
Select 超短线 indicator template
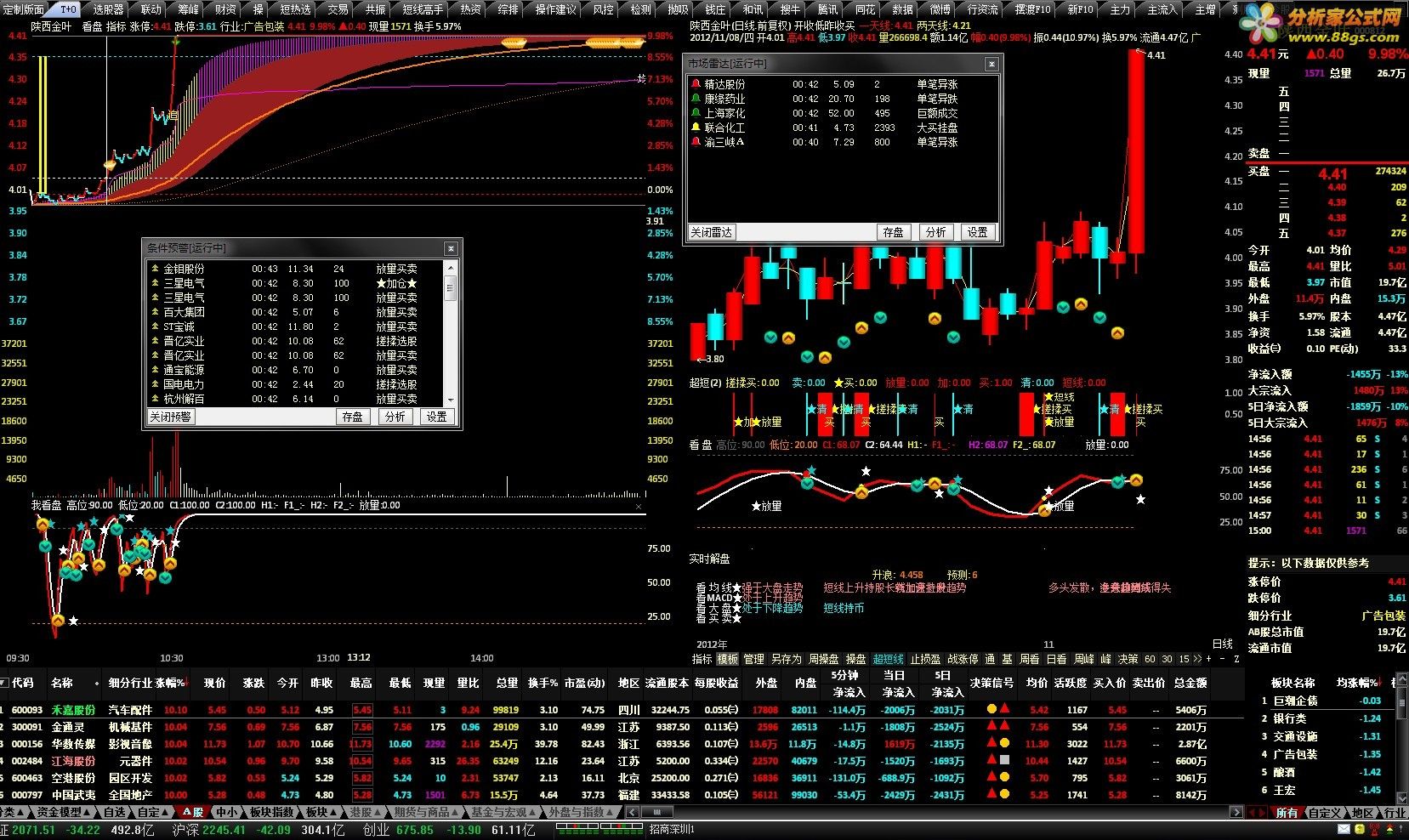point(888,659)
